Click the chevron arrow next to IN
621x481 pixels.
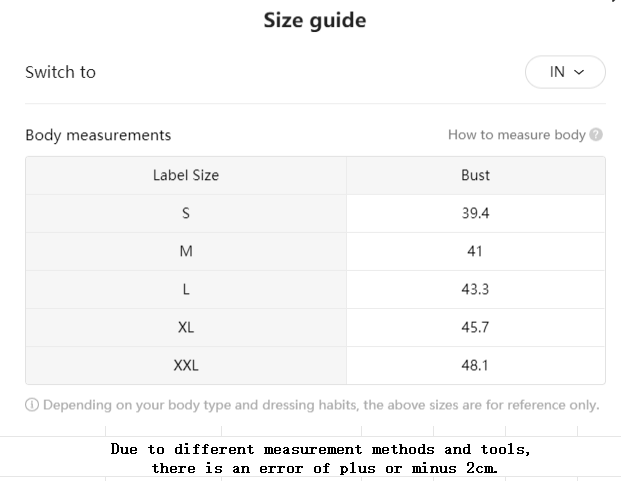[x=579, y=72]
